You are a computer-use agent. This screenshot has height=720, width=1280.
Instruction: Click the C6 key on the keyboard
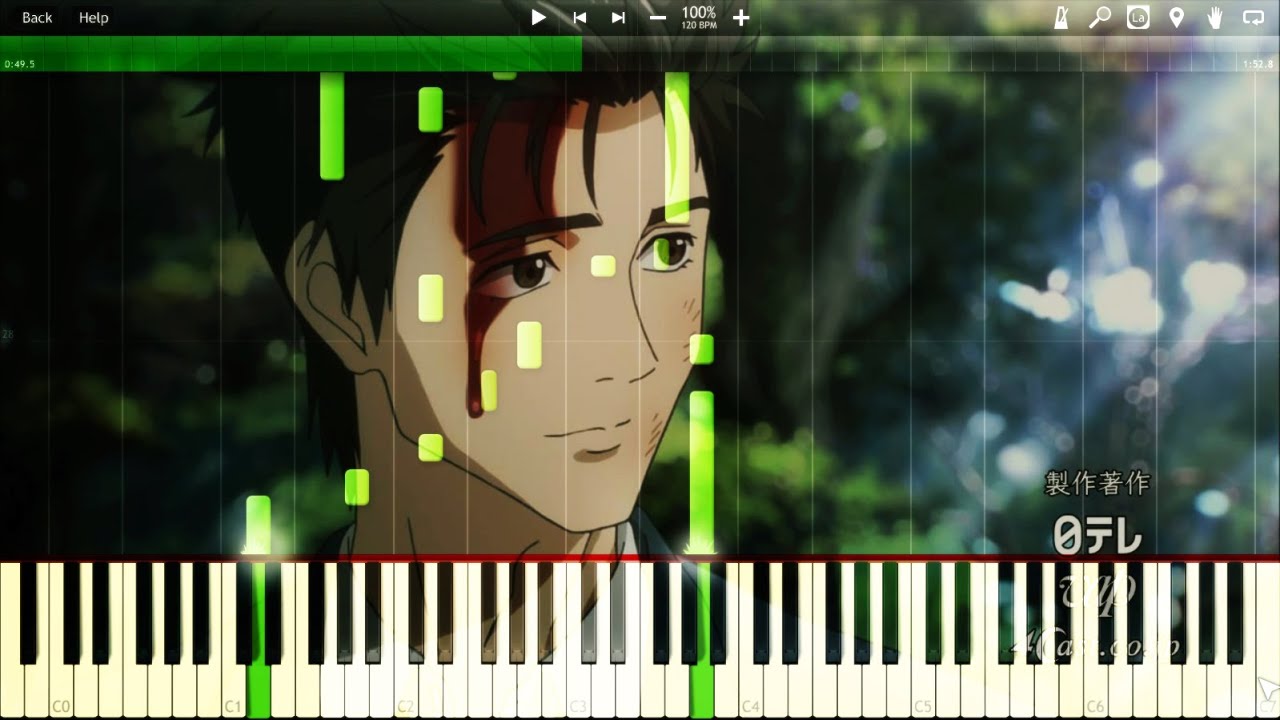point(1096,692)
